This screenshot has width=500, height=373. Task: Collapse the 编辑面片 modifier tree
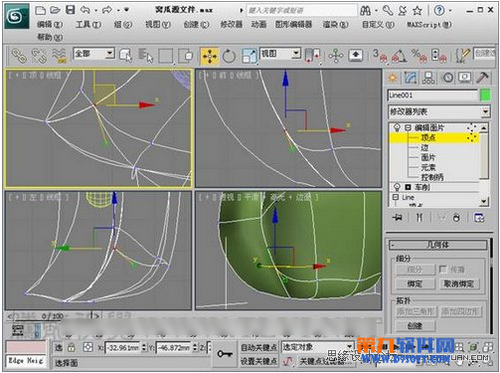click(x=408, y=128)
